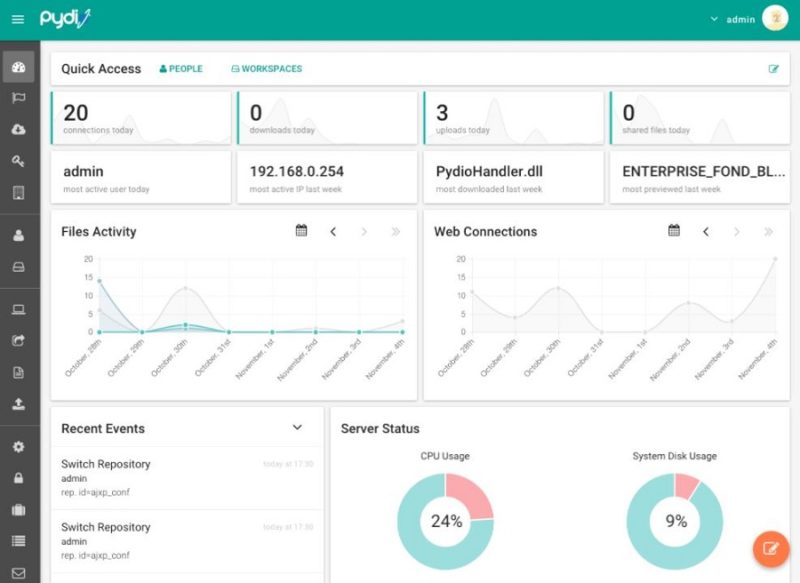This screenshot has height=583, width=800.
Task: Collapse the Recent Events panel chevron
Action: (298, 427)
